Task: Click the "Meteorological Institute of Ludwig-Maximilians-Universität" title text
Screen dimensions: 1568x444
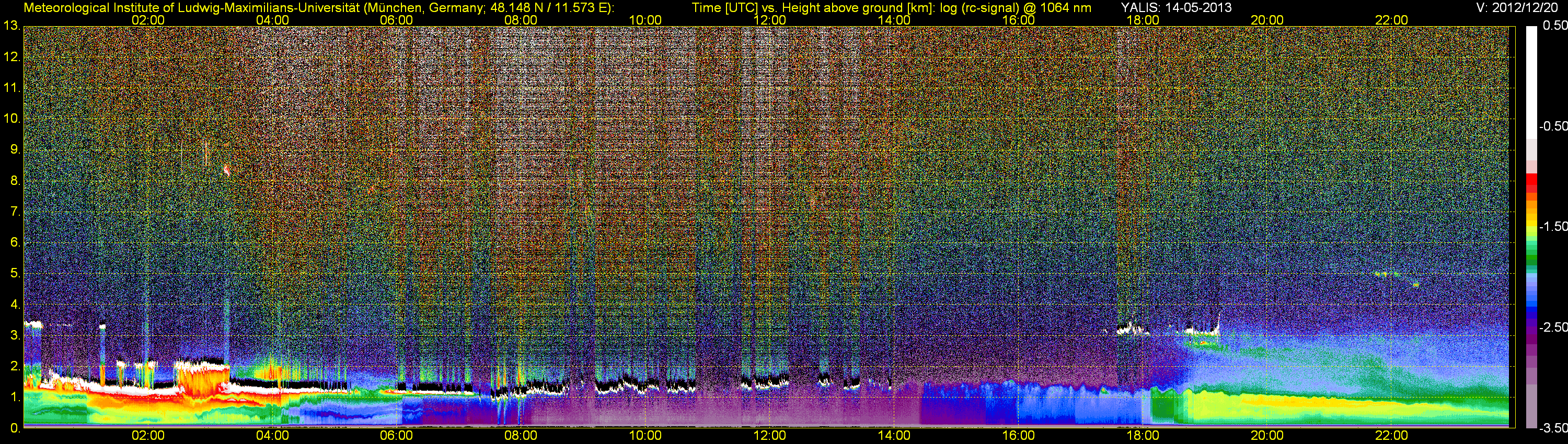Action: pos(192,7)
